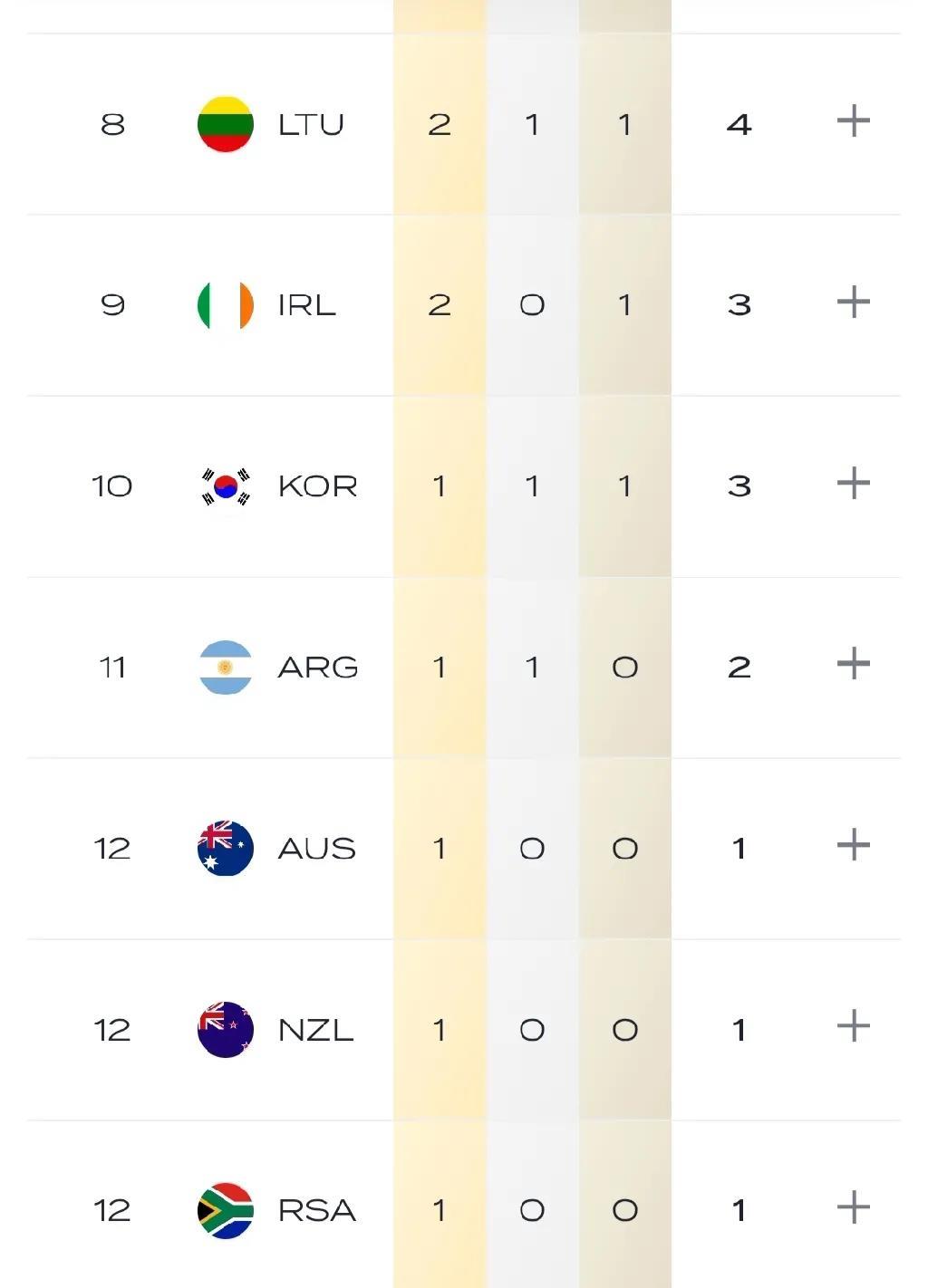The width and height of the screenshot is (928, 1288).
Task: Select the KOR country code label
Action: click(317, 486)
